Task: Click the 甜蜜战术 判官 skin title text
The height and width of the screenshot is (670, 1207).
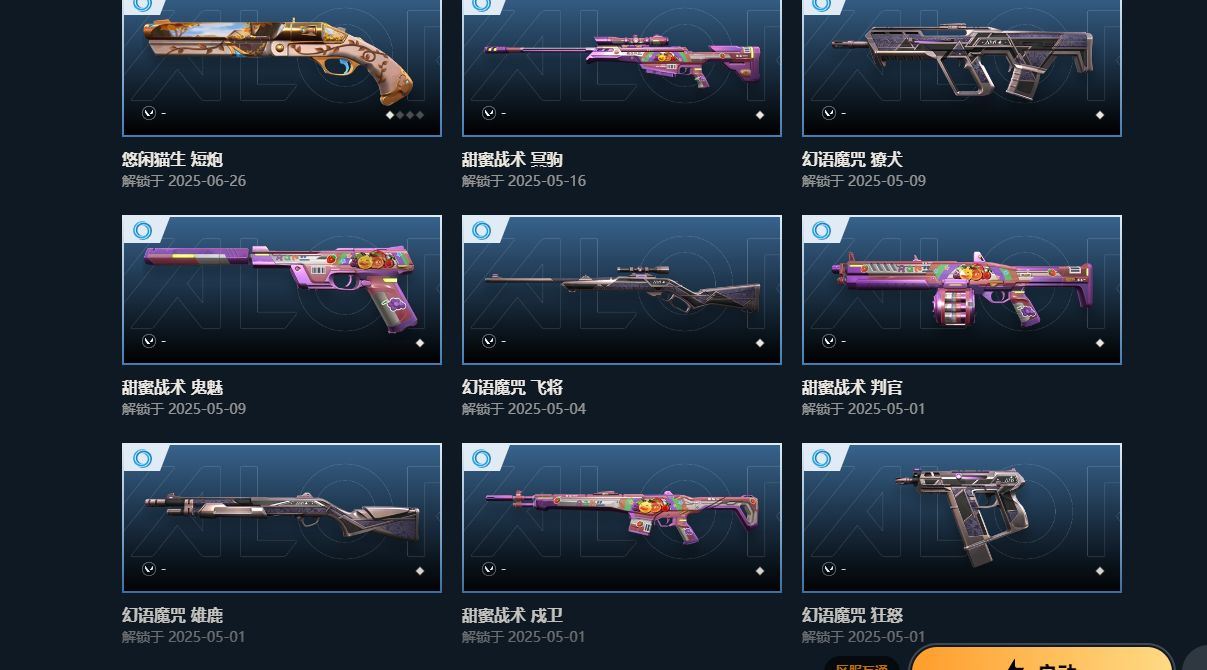Action: pos(852,387)
